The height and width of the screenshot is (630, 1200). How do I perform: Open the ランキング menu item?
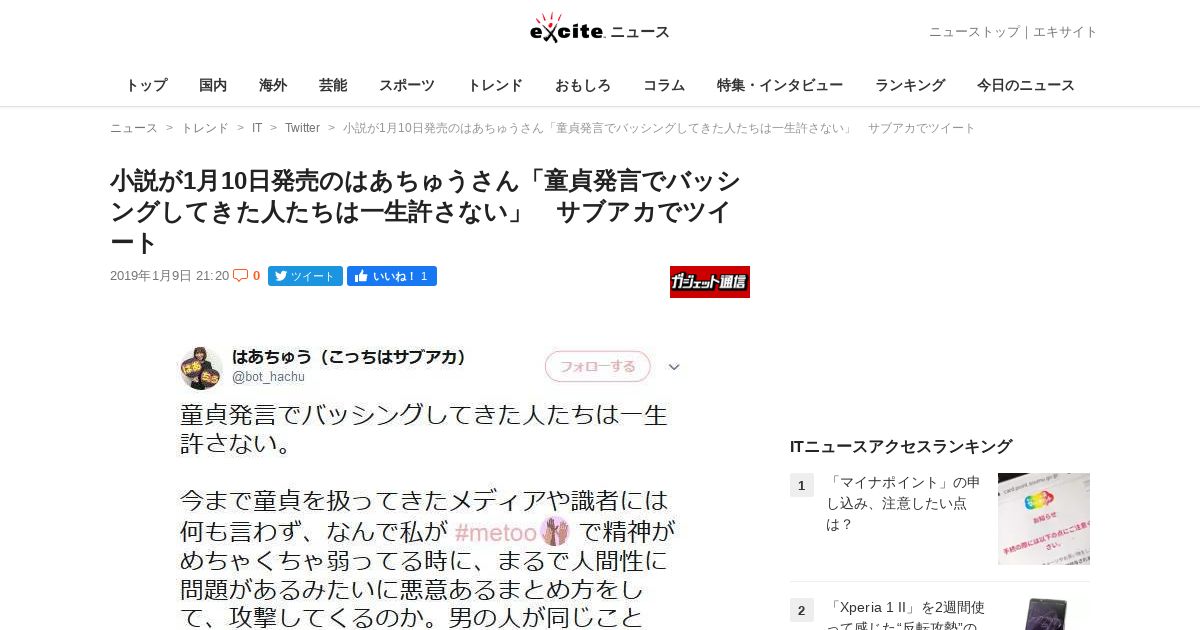click(x=910, y=85)
